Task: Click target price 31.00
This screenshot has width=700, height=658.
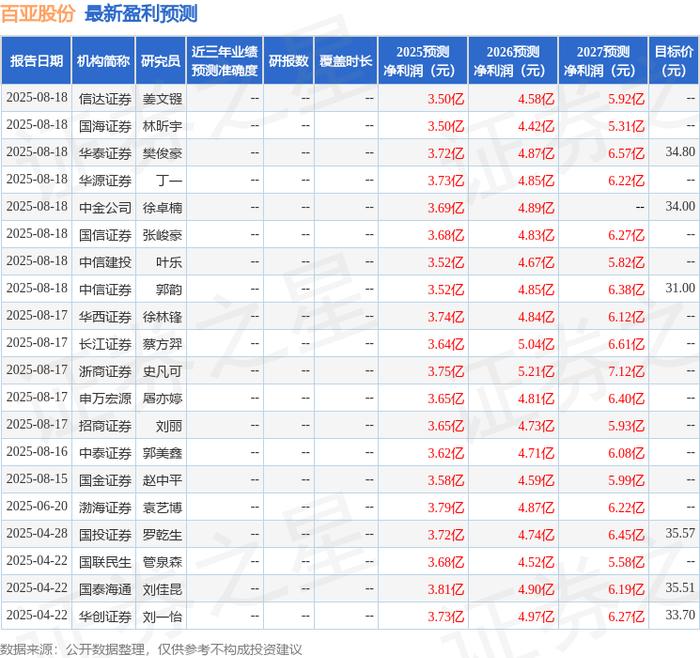Action: [x=680, y=288]
